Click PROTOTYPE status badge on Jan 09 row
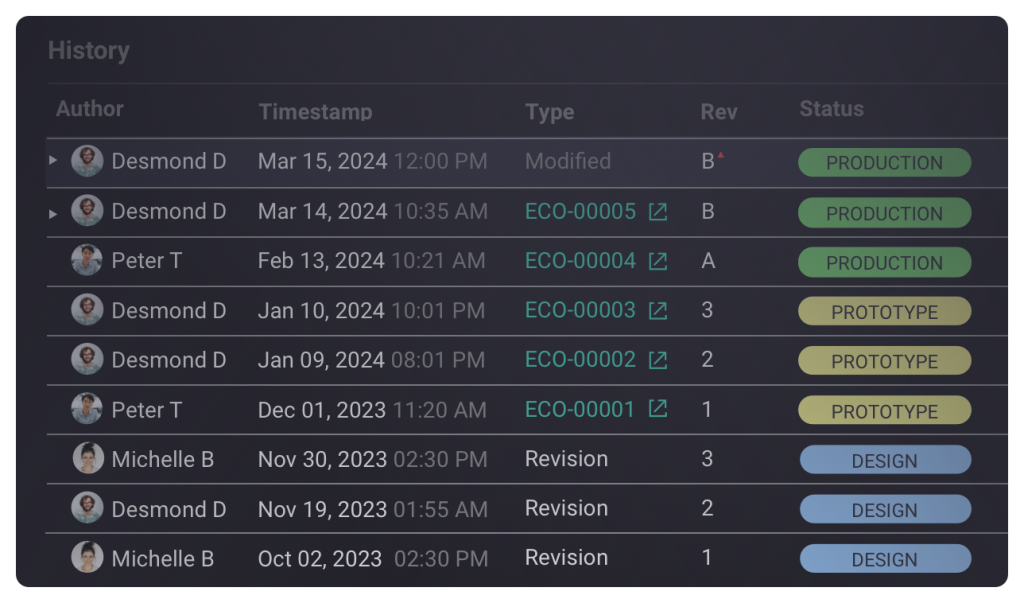Image resolution: width=1024 pixels, height=603 pixels. click(x=884, y=361)
